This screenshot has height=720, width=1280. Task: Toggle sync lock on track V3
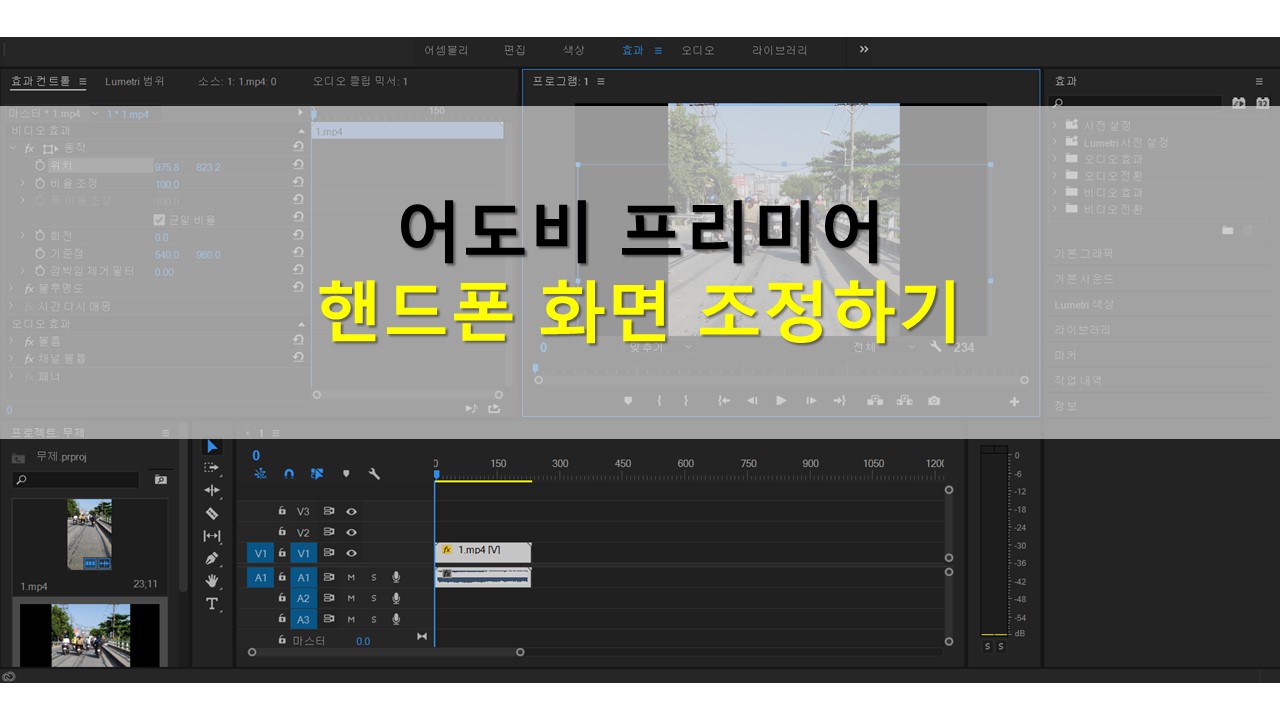click(329, 511)
